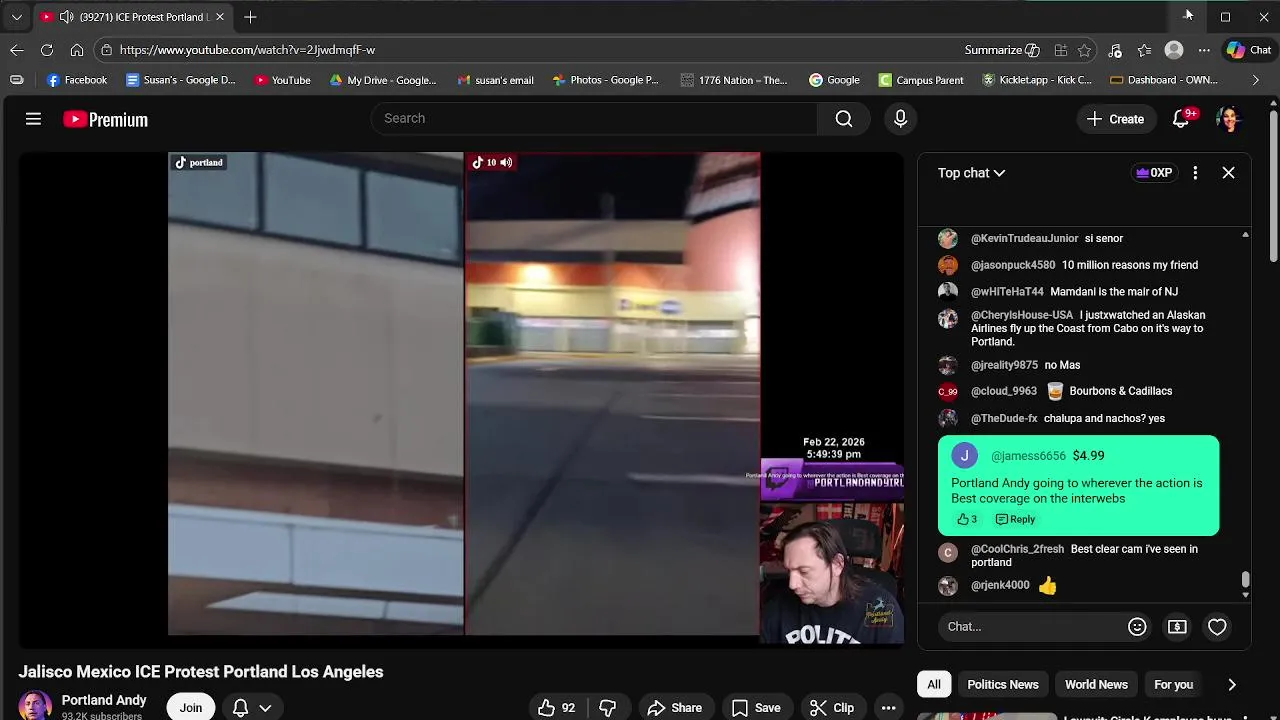Open the account avatar menu in YouTube header

tap(1229, 119)
